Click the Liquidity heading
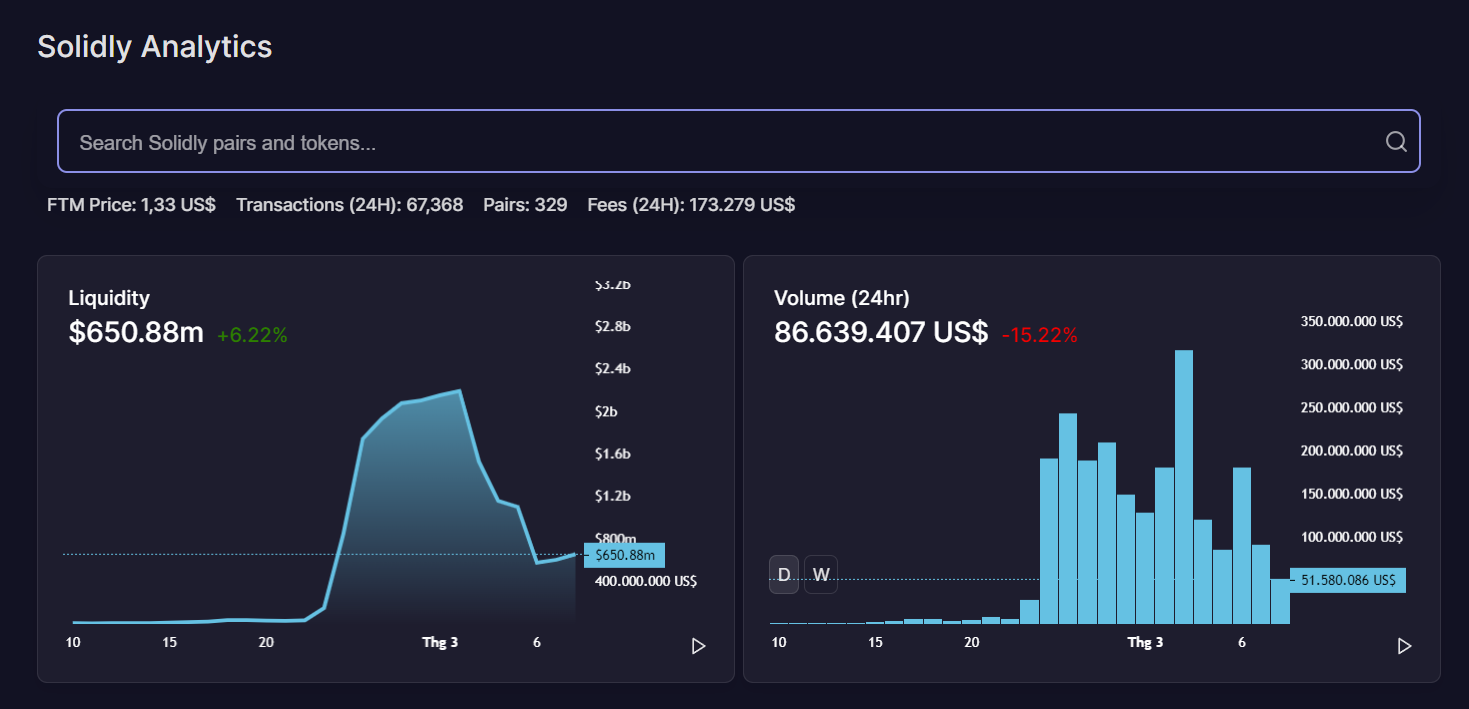The image size is (1469, 709). coord(109,298)
